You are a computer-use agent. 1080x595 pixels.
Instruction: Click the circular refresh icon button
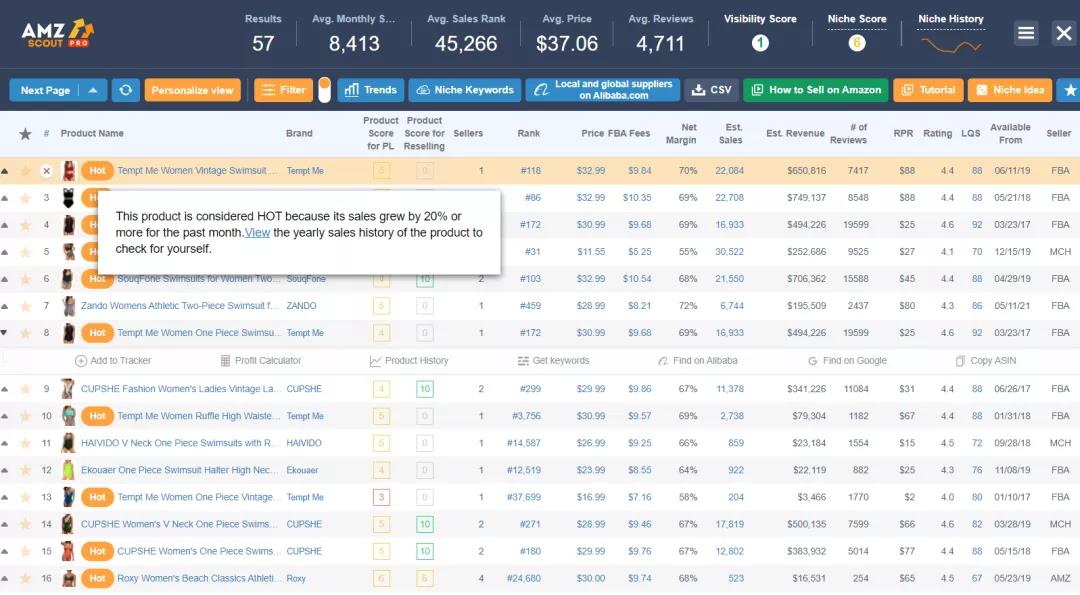[x=125, y=90]
